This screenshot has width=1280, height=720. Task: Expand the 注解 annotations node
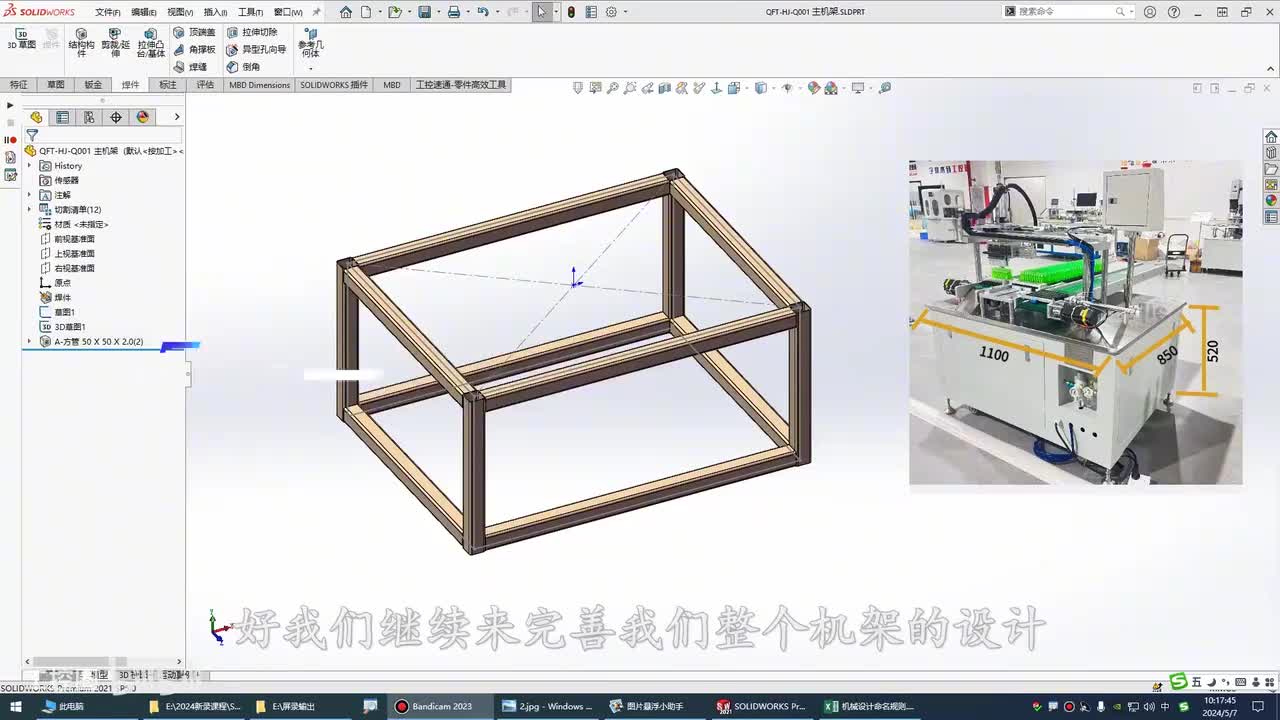29,195
